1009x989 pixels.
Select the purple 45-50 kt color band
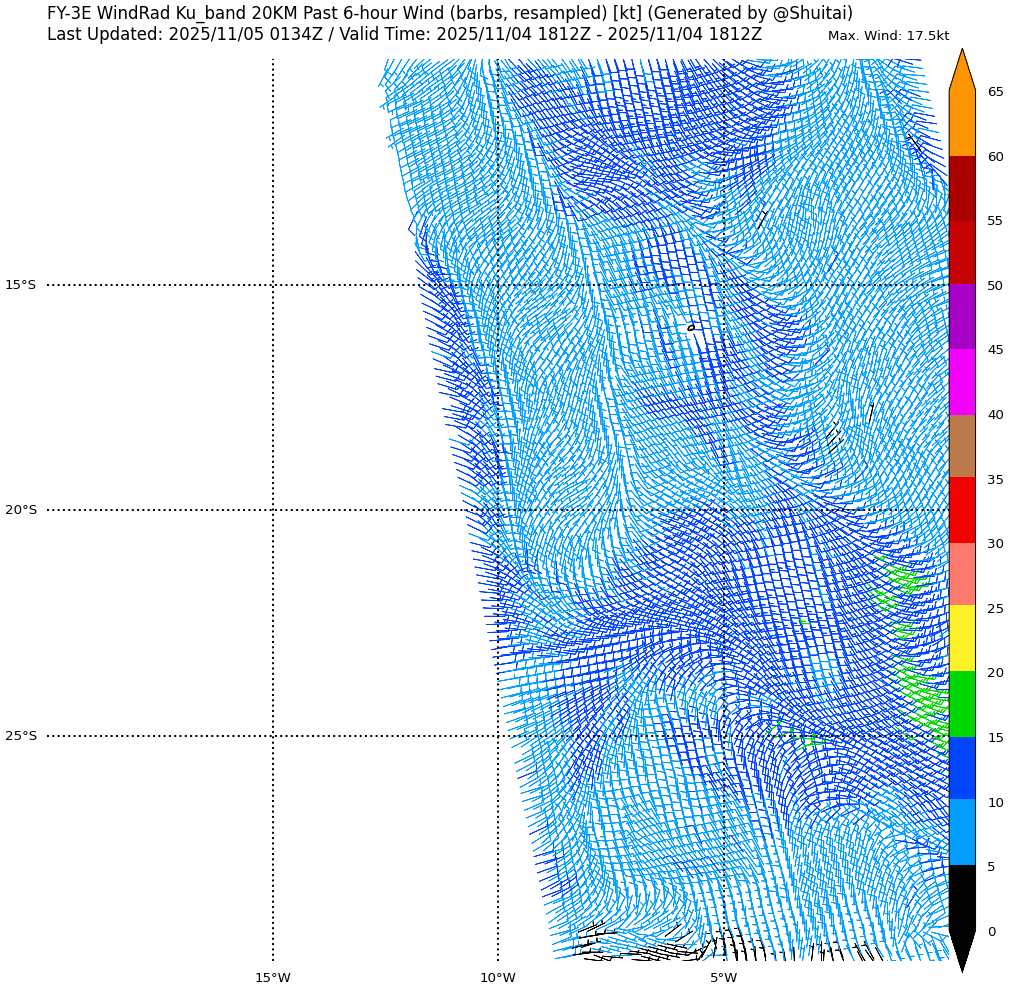point(961,317)
